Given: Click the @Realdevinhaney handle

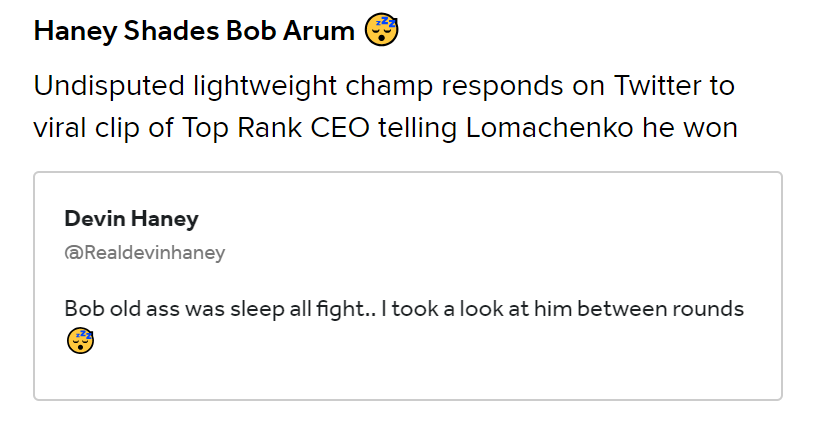Looking at the screenshot, I should click(x=145, y=252).
